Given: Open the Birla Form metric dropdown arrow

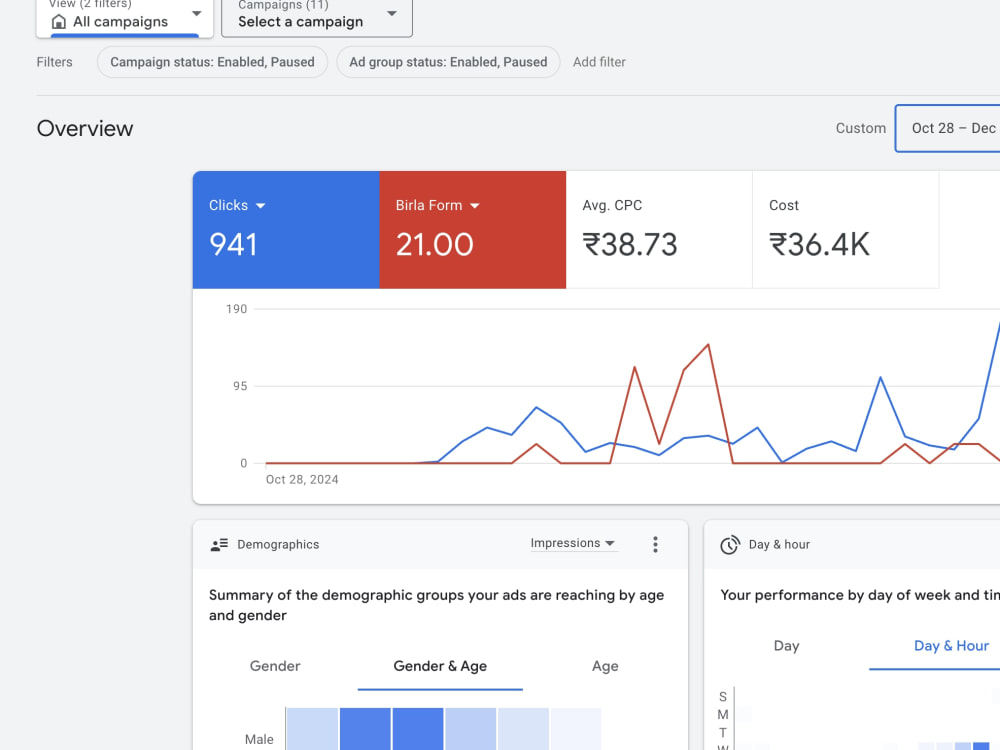Looking at the screenshot, I should coord(474,205).
